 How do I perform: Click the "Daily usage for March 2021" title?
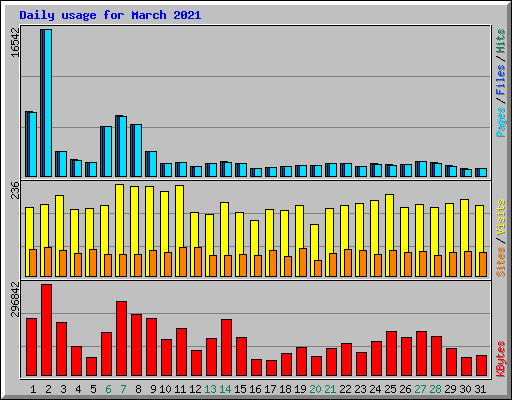click(x=110, y=15)
